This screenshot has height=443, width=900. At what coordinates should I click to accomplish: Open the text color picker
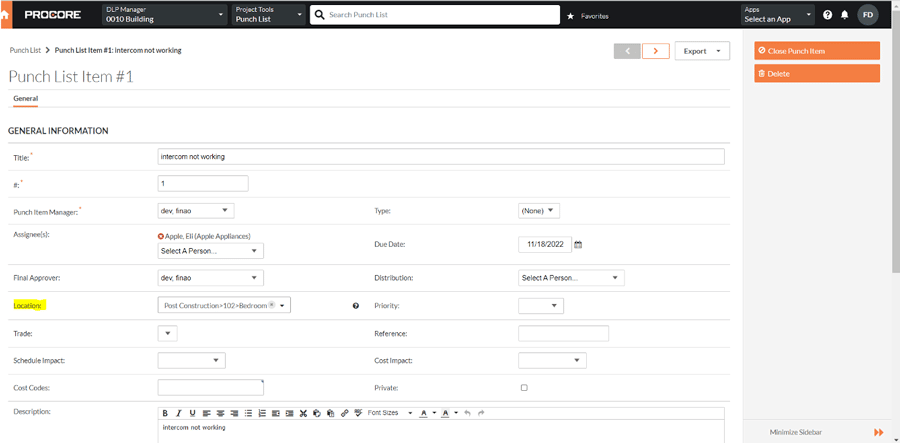(x=428, y=413)
